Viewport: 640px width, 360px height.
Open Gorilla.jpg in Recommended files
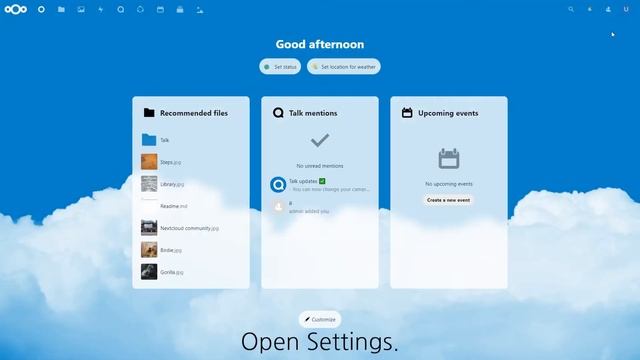point(191,272)
